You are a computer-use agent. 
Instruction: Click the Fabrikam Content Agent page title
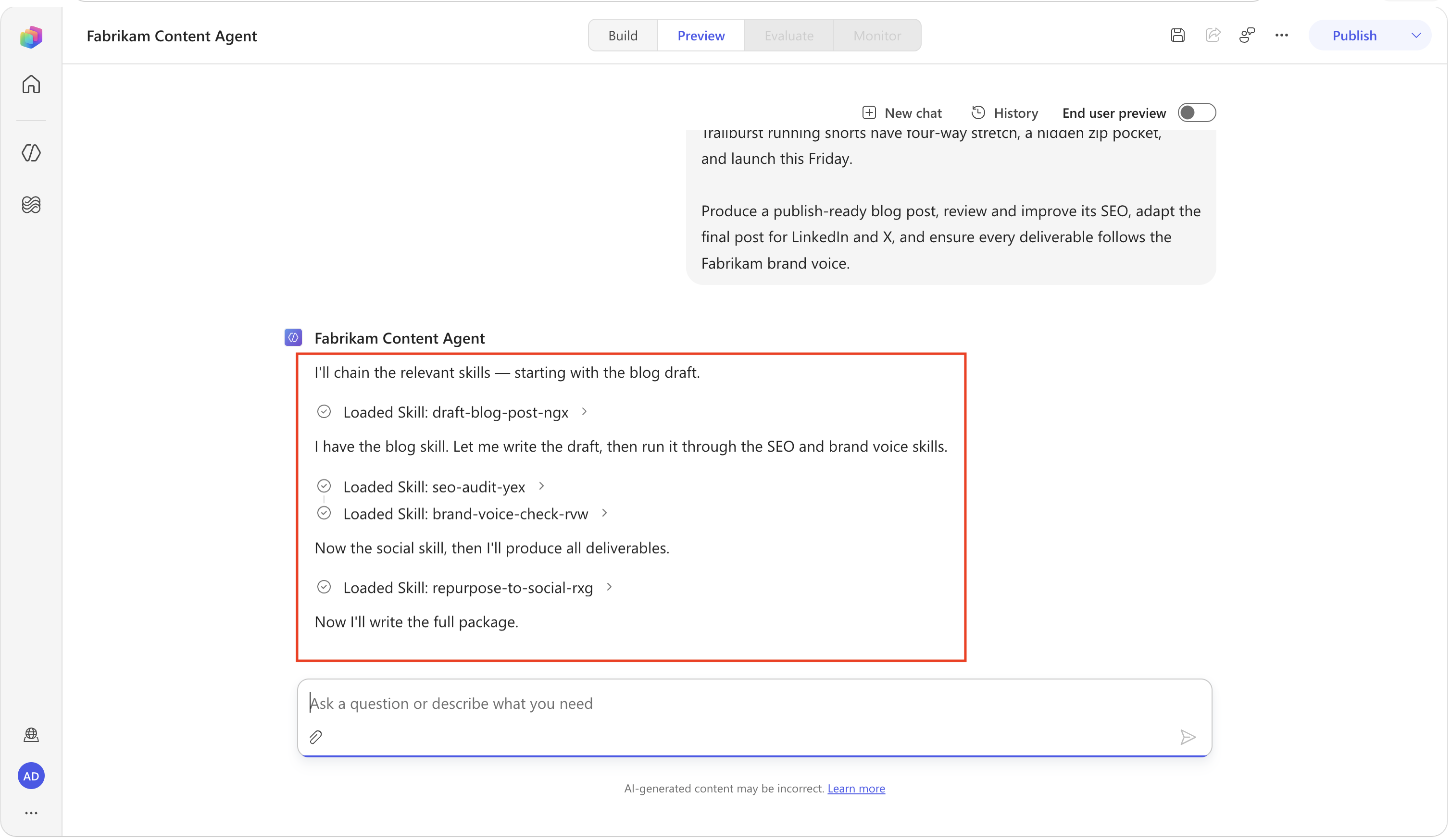[x=172, y=36]
